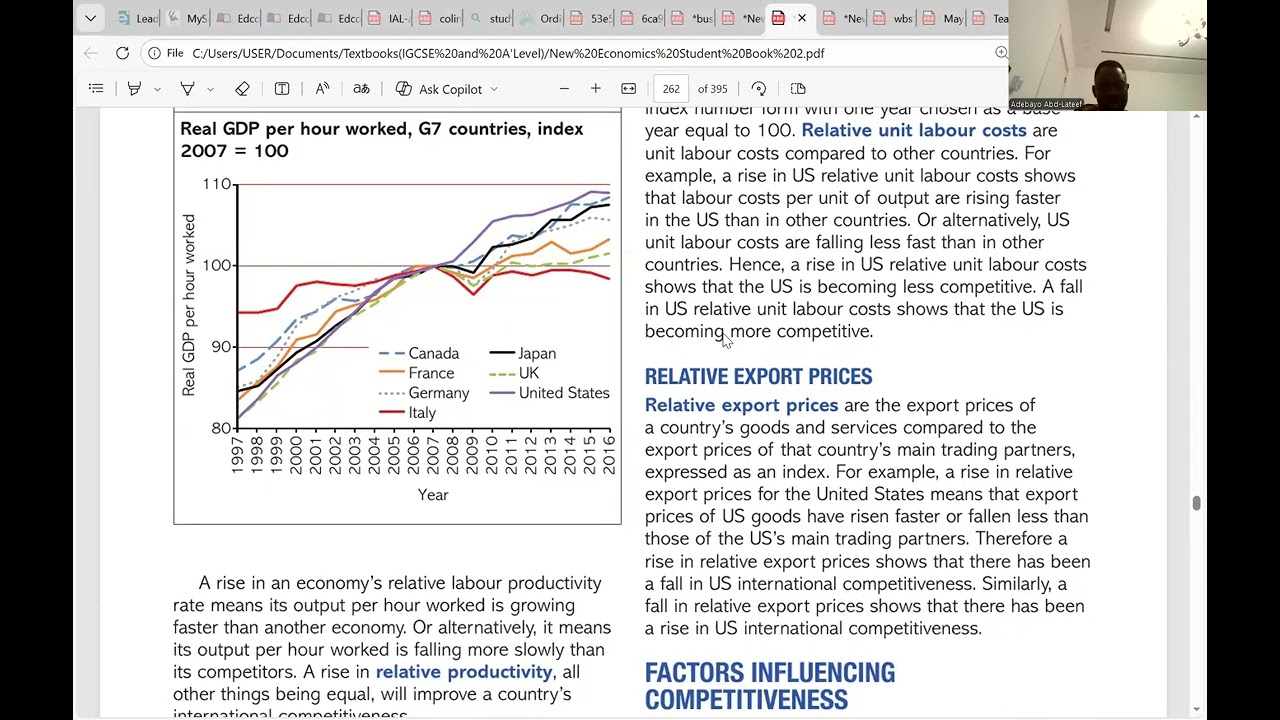Switch to the Ordi tab

[541, 18]
